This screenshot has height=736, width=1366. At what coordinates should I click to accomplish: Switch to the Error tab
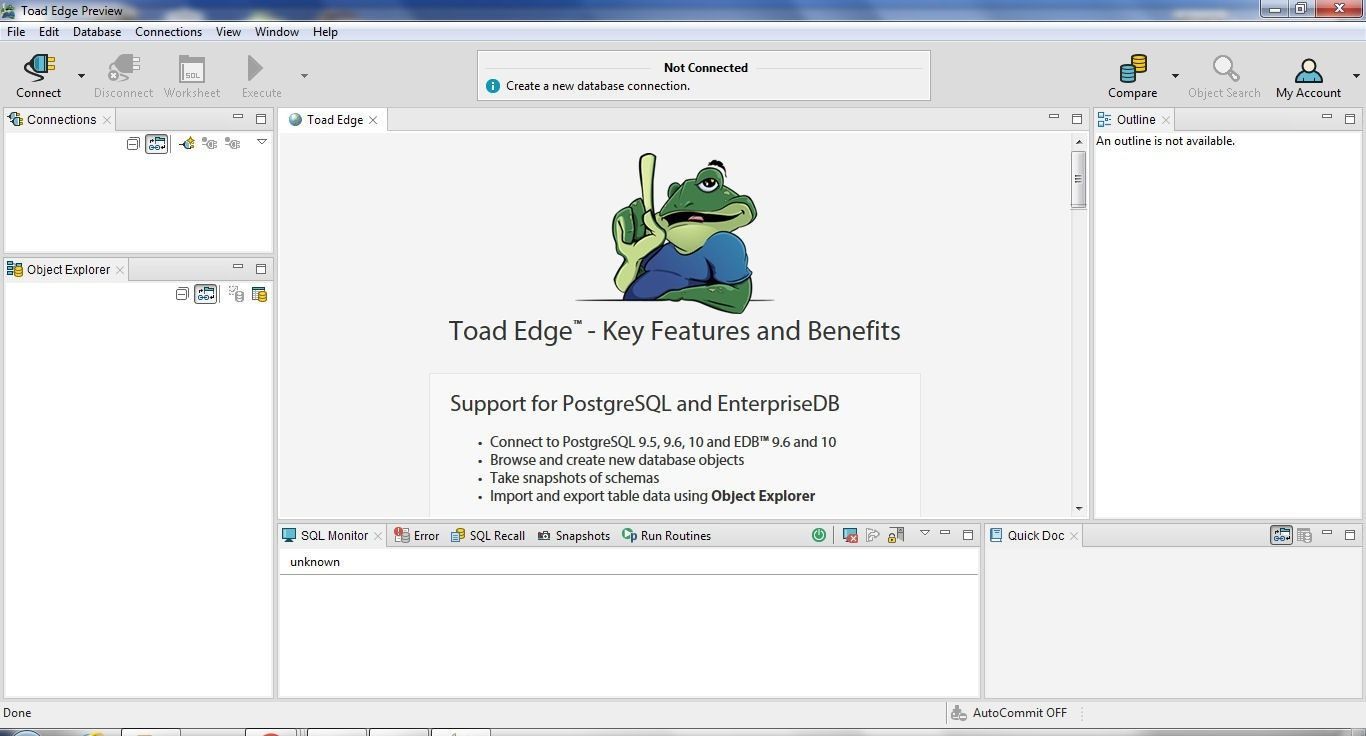[417, 536]
